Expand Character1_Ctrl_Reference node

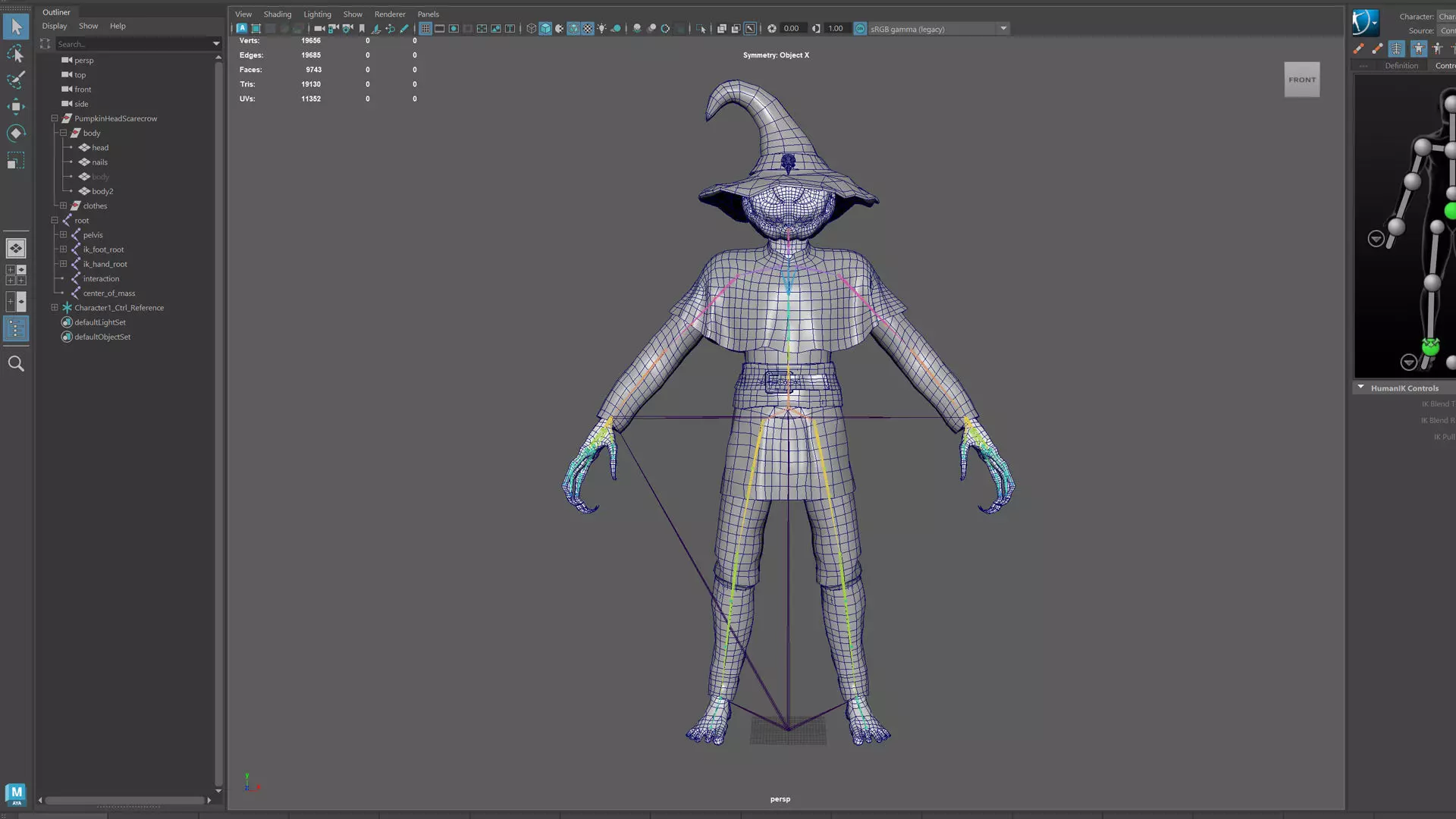click(x=55, y=308)
